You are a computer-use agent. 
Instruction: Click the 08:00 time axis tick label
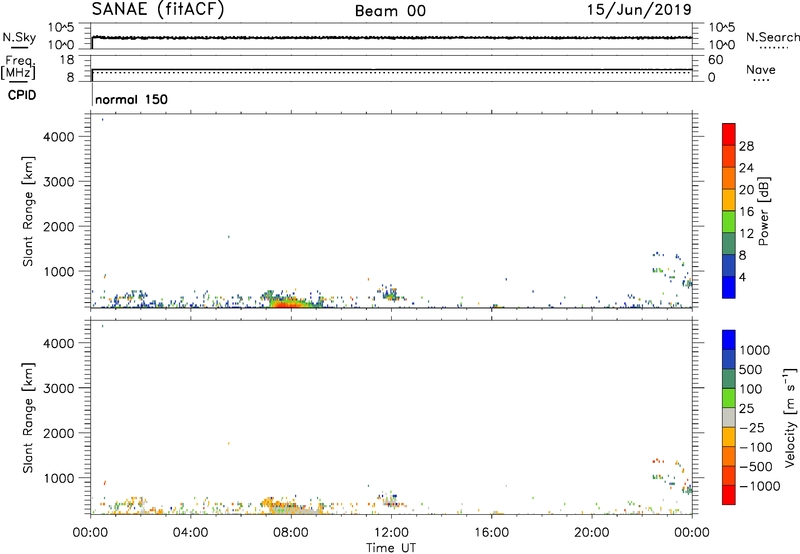[290, 533]
